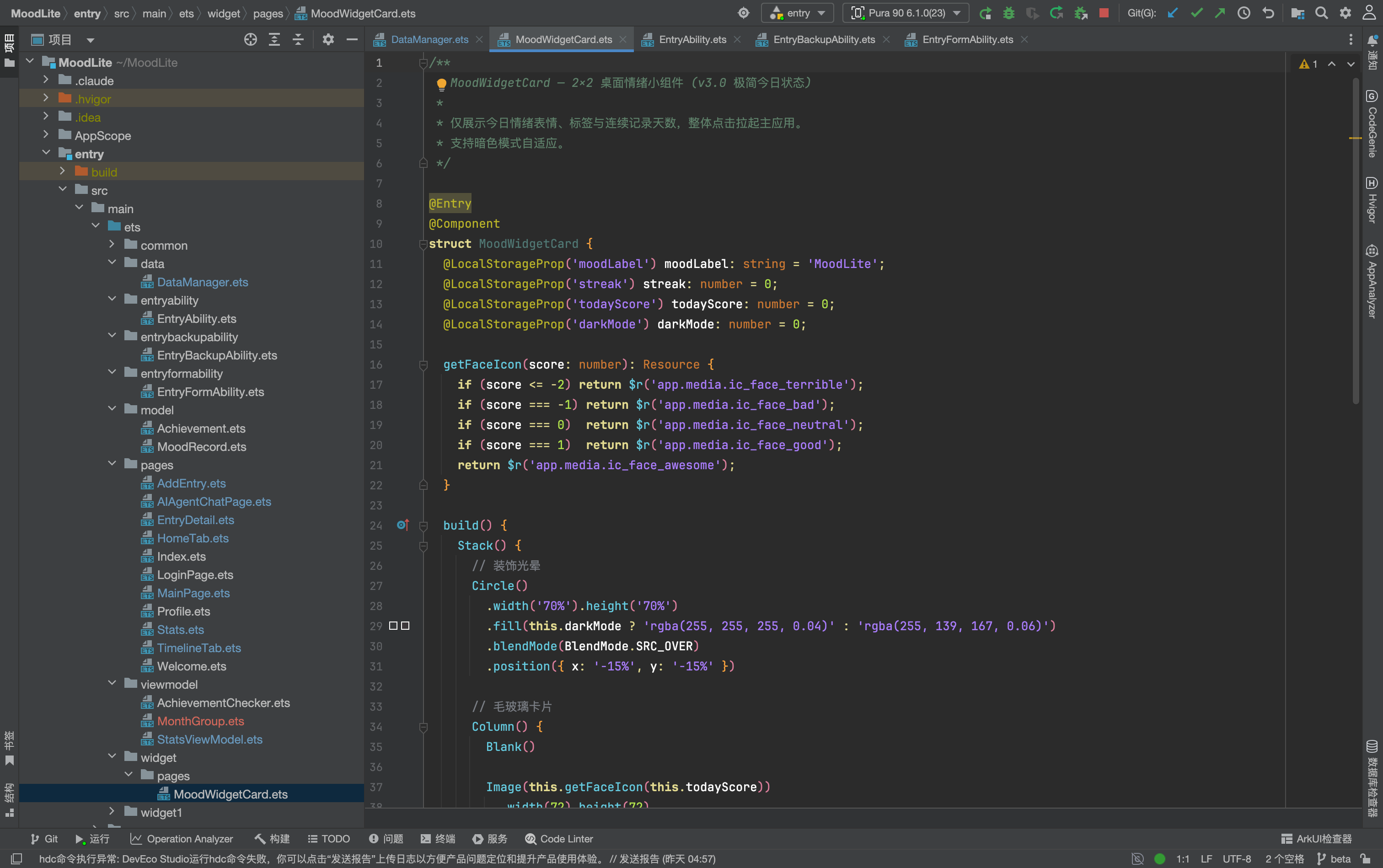Fold the getFaceIcon method in gutter

click(423, 364)
